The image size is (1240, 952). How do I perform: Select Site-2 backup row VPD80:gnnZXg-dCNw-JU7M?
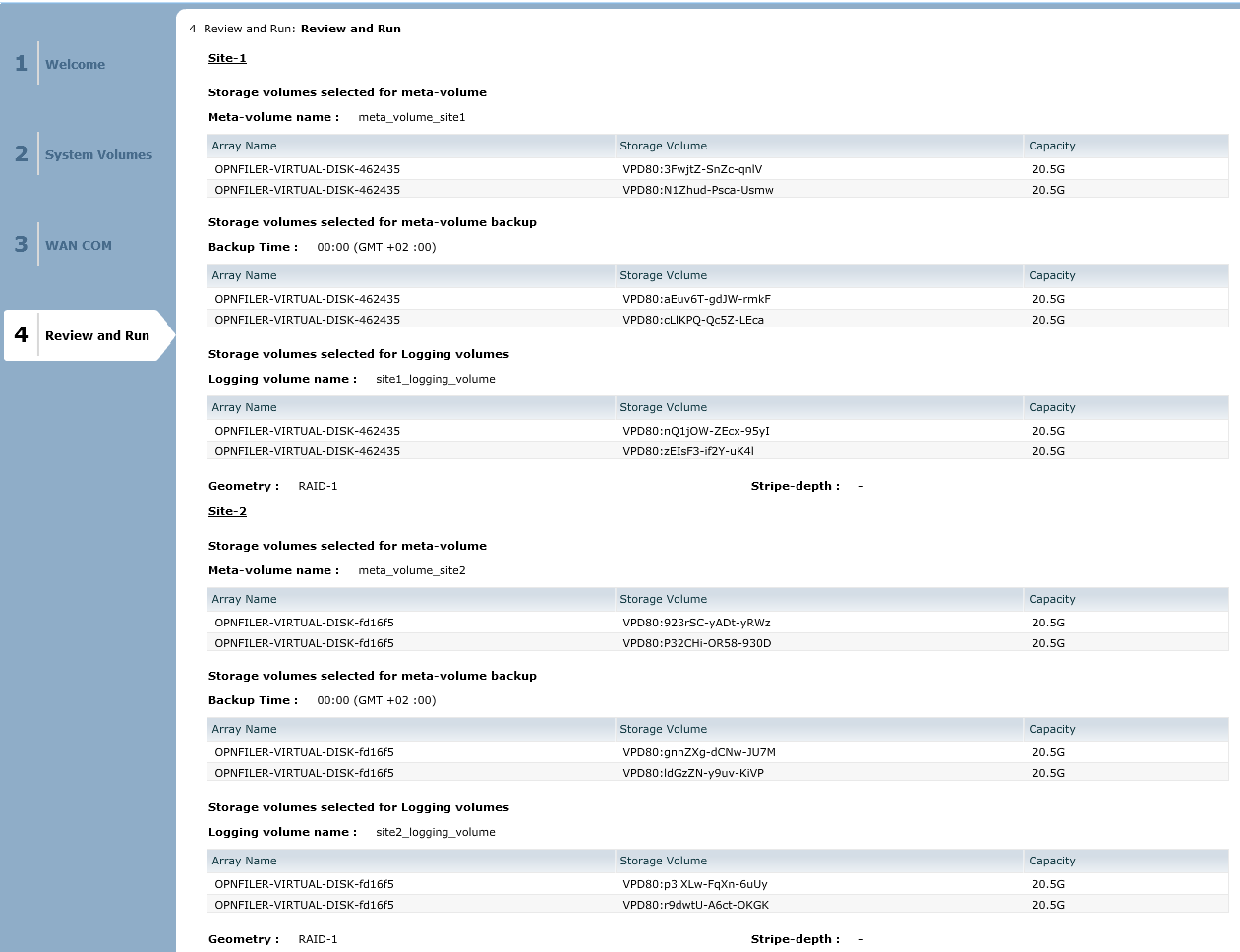tap(698, 752)
